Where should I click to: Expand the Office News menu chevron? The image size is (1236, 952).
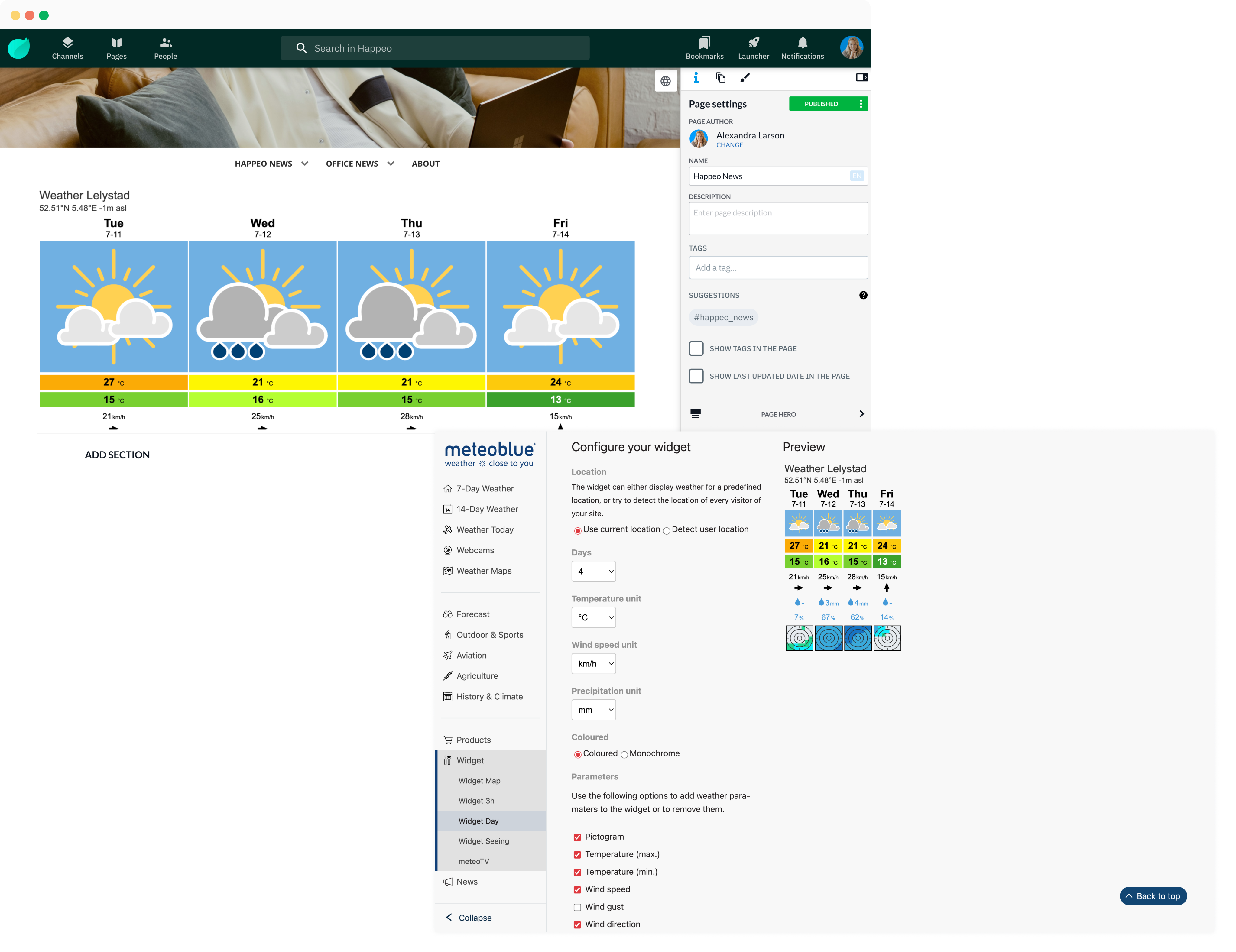click(x=391, y=164)
